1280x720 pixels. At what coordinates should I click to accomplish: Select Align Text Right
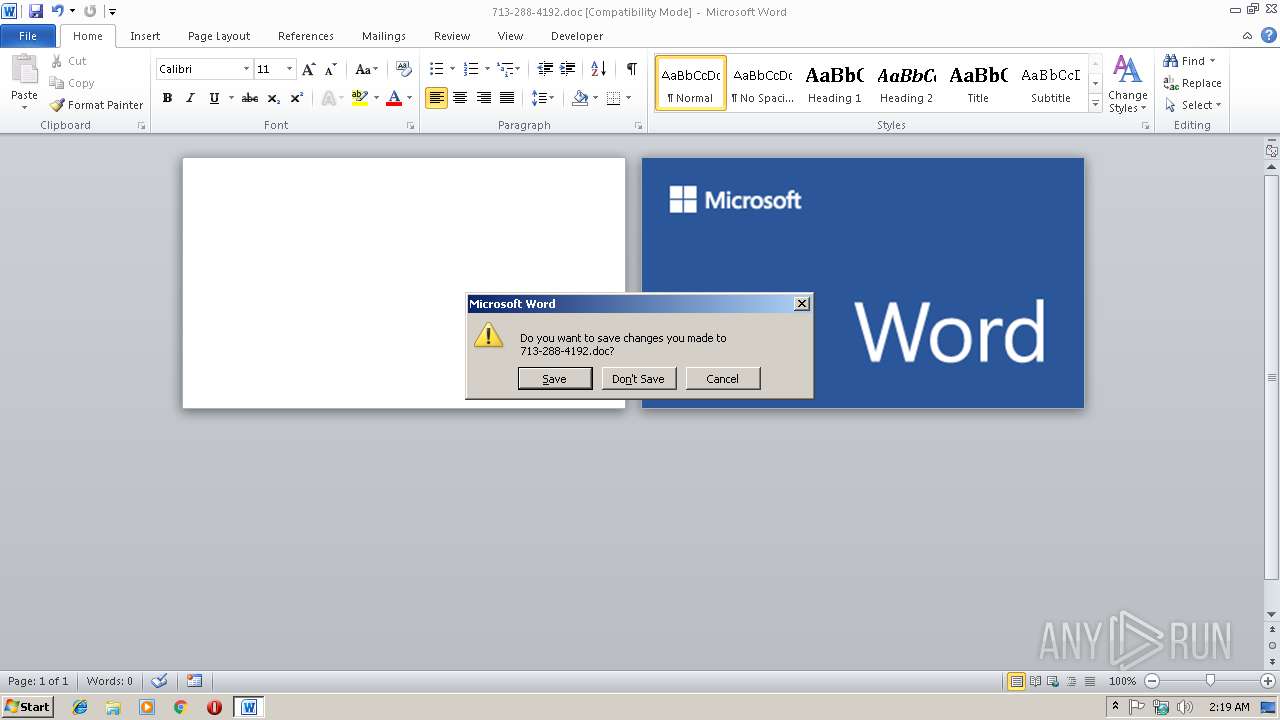pyautogui.click(x=484, y=98)
